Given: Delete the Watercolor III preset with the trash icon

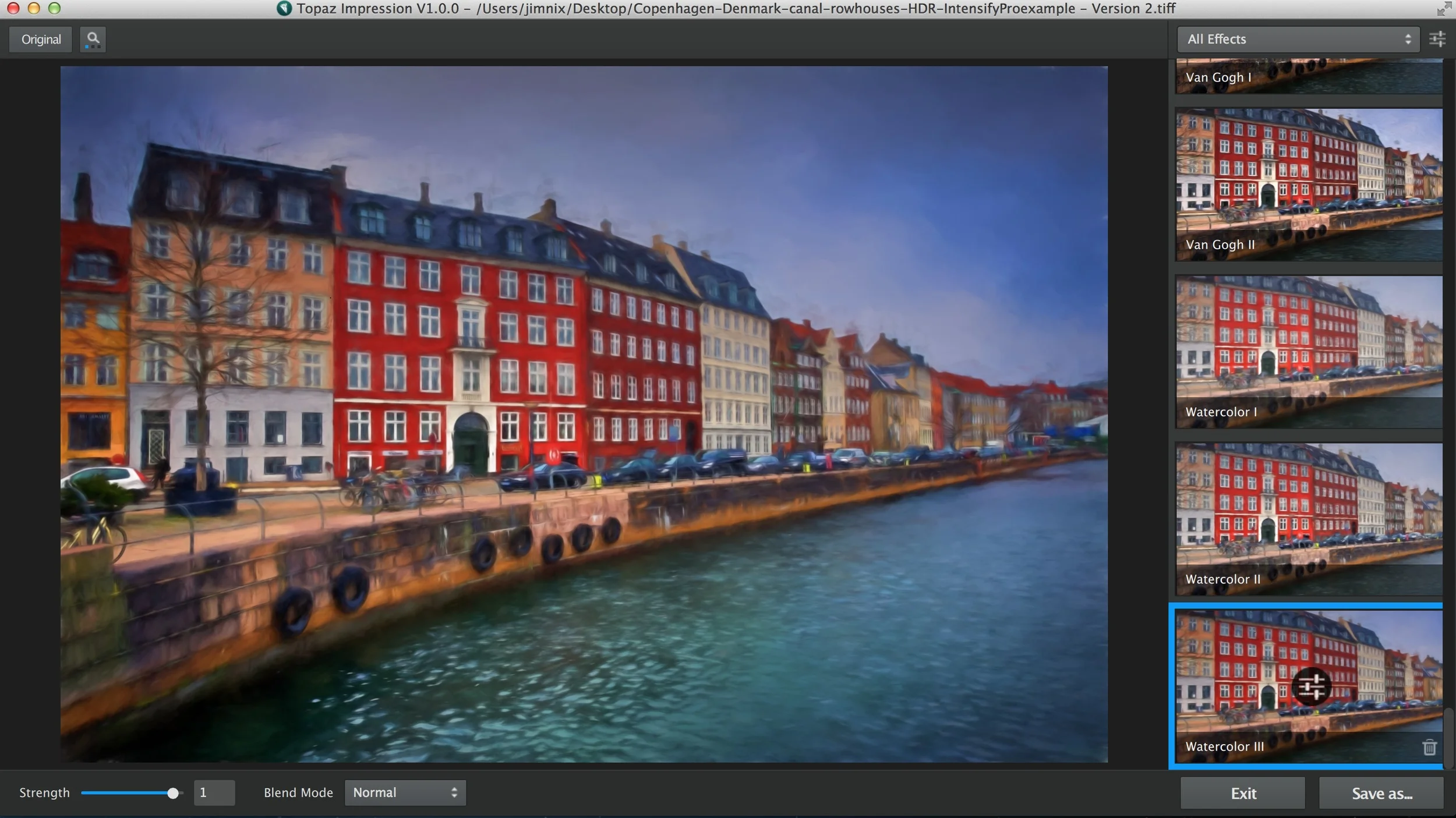Looking at the screenshot, I should pos(1429,747).
